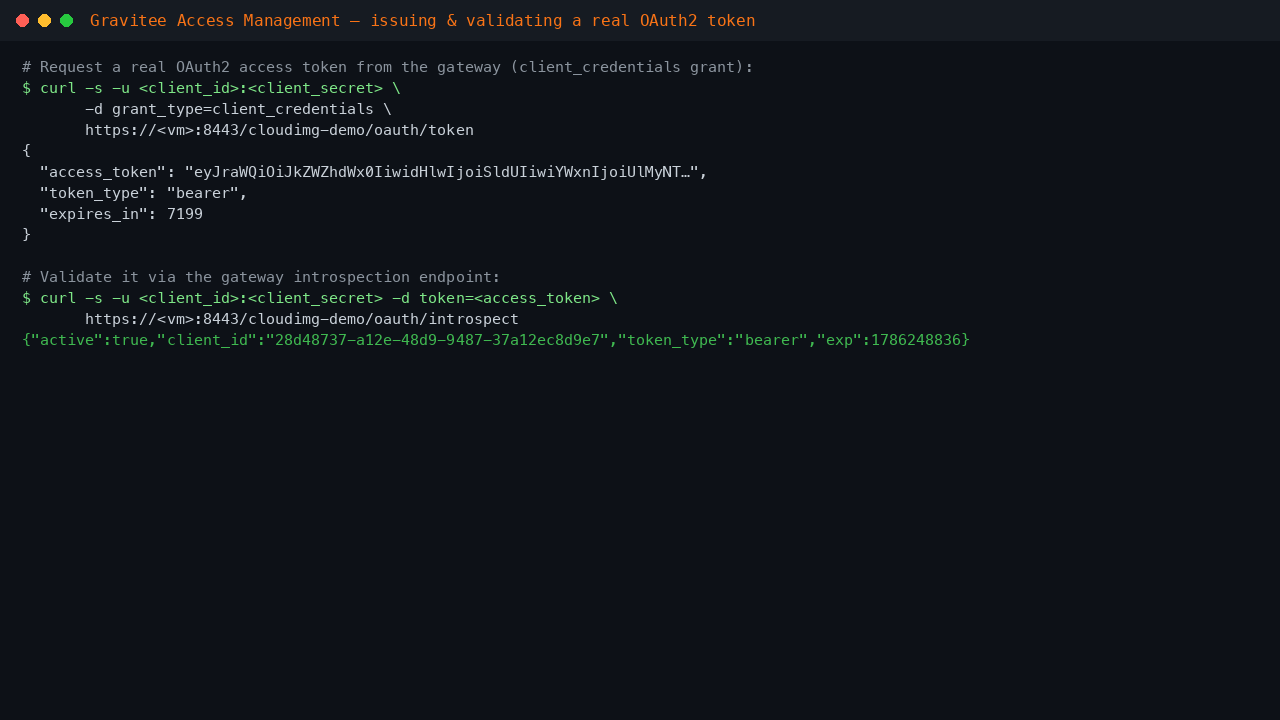Click the "token_type": "bearer" line
Screen dimensions: 1280x720
[x=143, y=193]
